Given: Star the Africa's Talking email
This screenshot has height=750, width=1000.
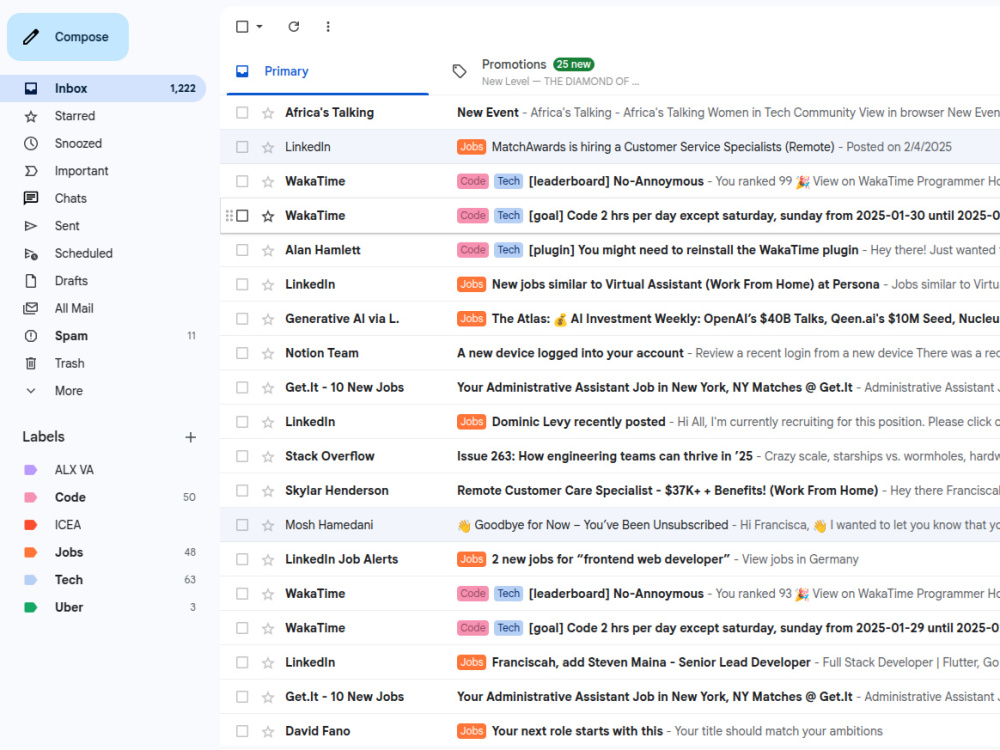Looking at the screenshot, I should pyautogui.click(x=268, y=114).
